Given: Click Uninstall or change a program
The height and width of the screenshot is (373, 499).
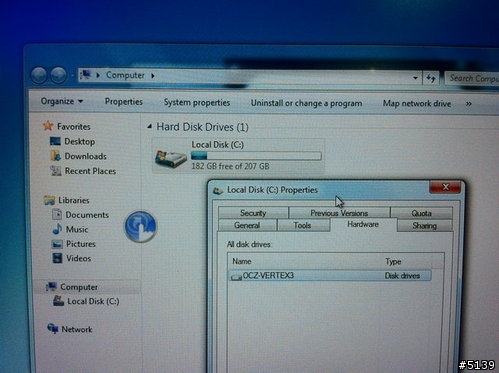Looking at the screenshot, I should (306, 103).
